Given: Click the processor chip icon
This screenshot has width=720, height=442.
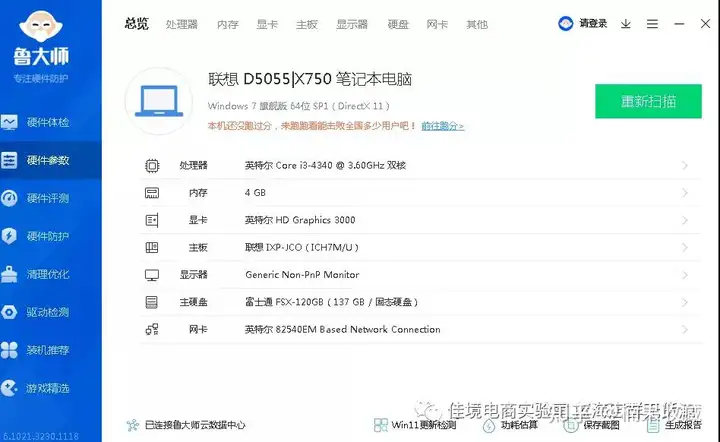Looking at the screenshot, I should pyautogui.click(x=152, y=166).
